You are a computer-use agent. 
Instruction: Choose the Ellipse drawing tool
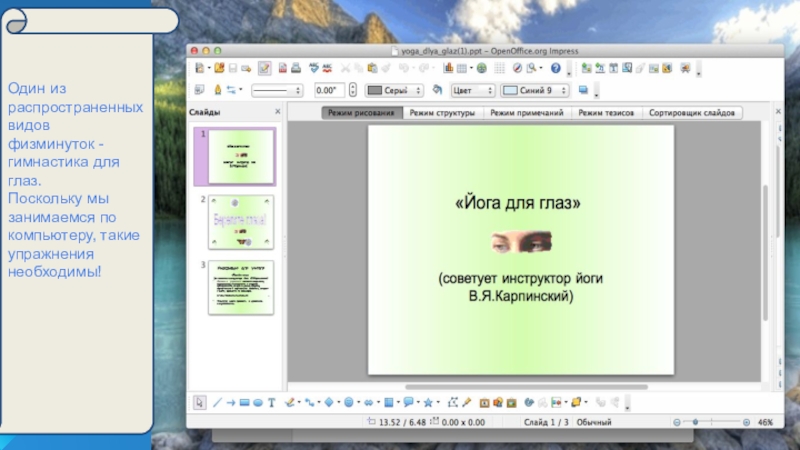(x=258, y=402)
